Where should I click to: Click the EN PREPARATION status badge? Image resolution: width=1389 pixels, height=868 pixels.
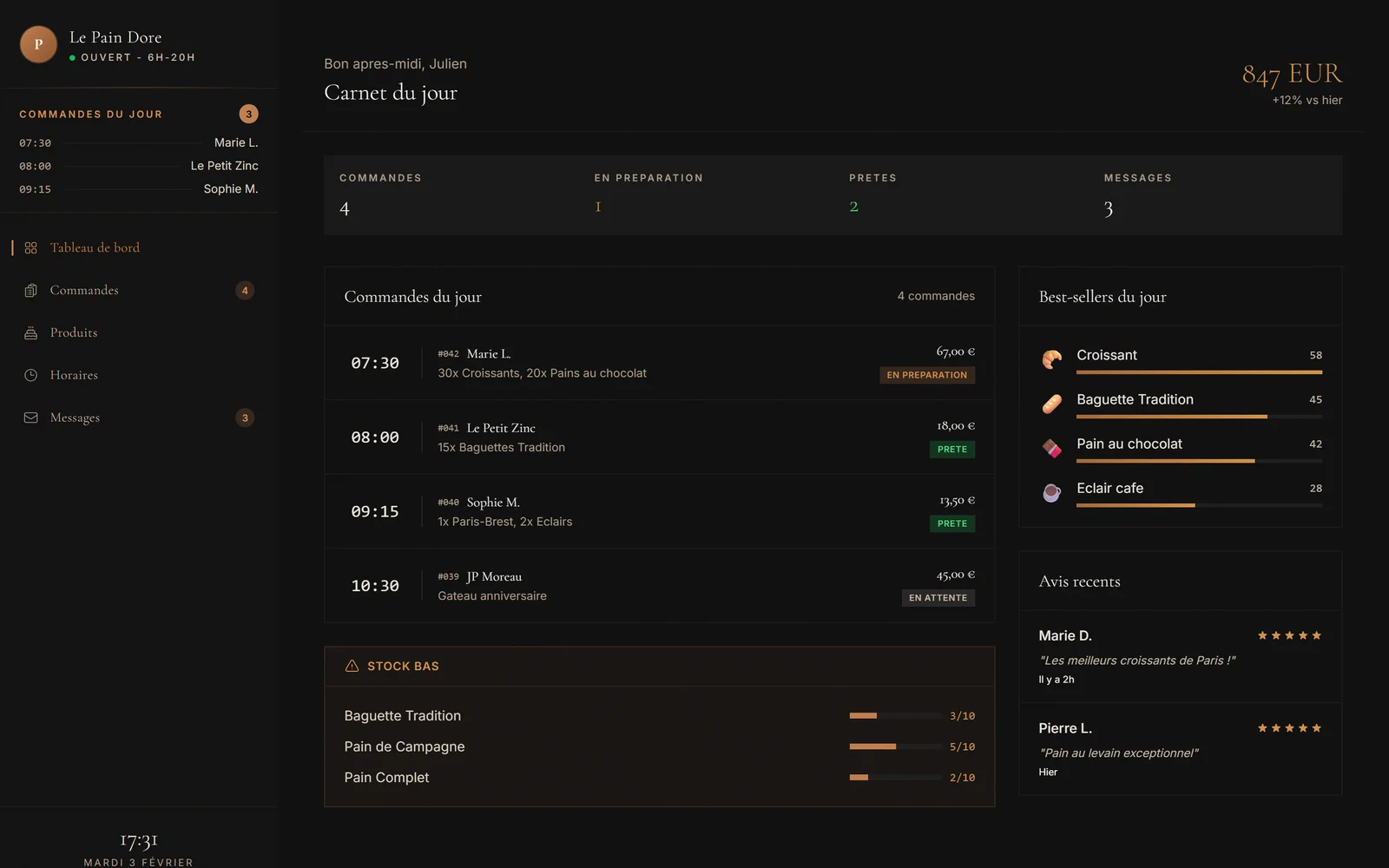click(x=926, y=375)
